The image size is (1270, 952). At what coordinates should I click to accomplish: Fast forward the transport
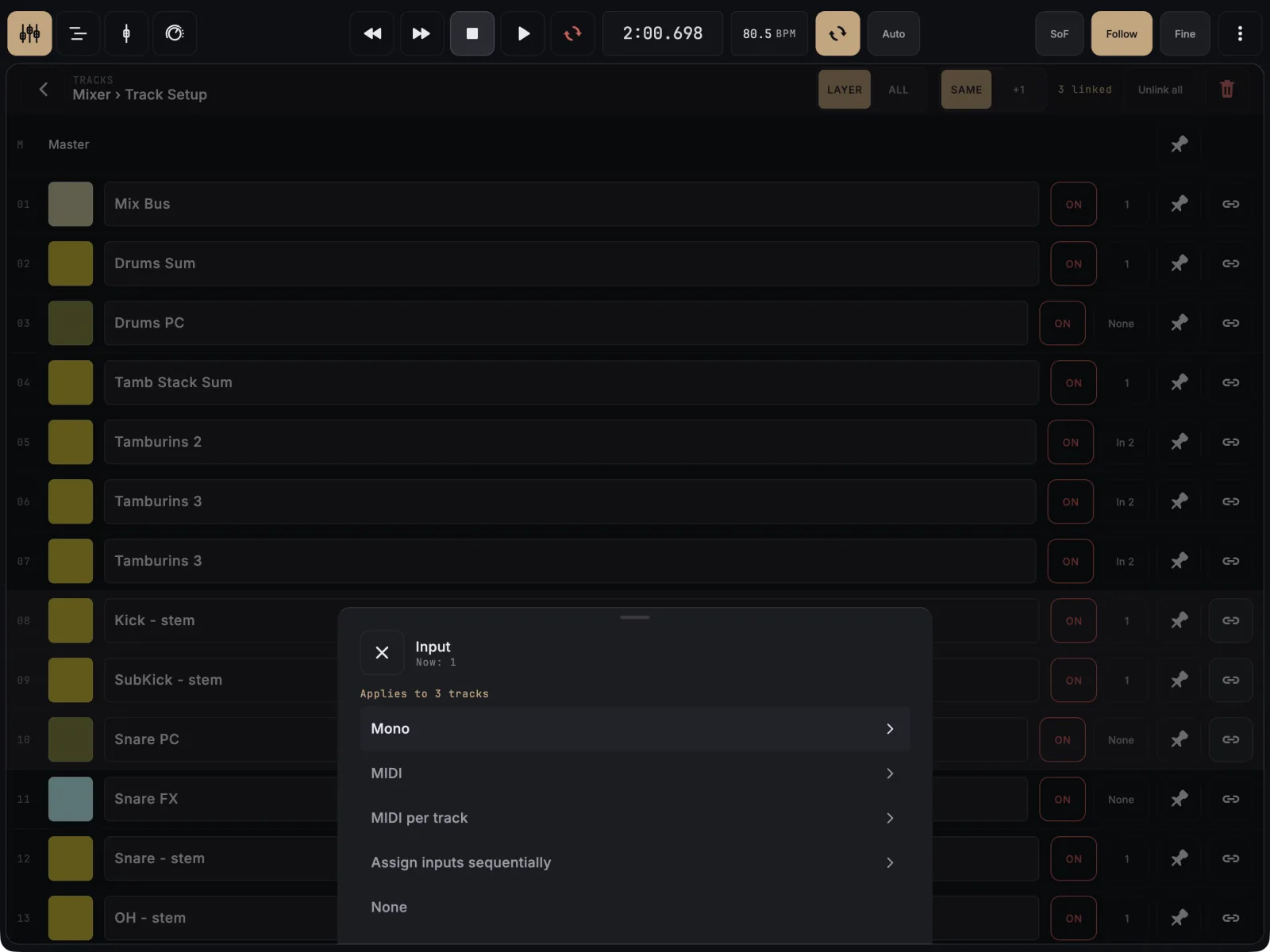[421, 33]
